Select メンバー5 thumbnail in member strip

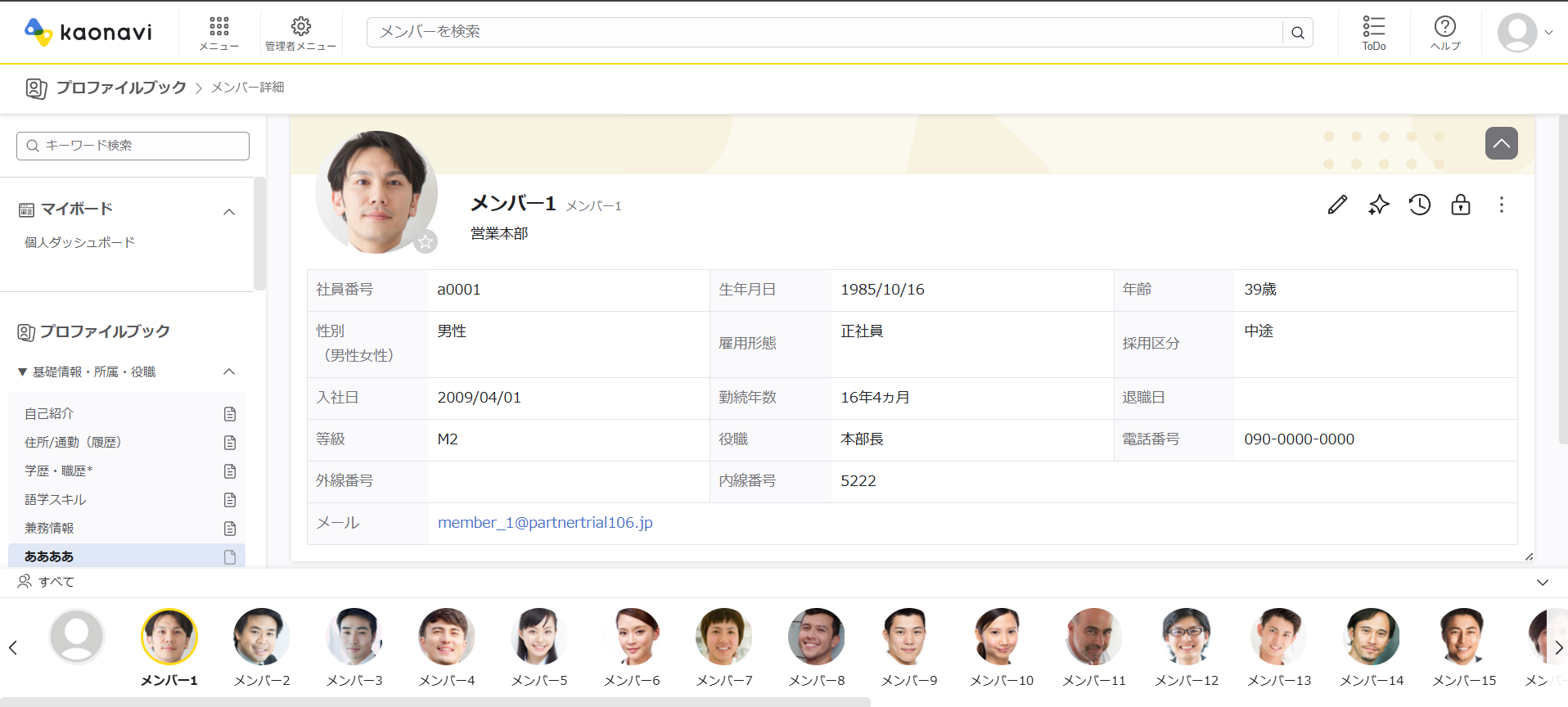click(x=538, y=637)
